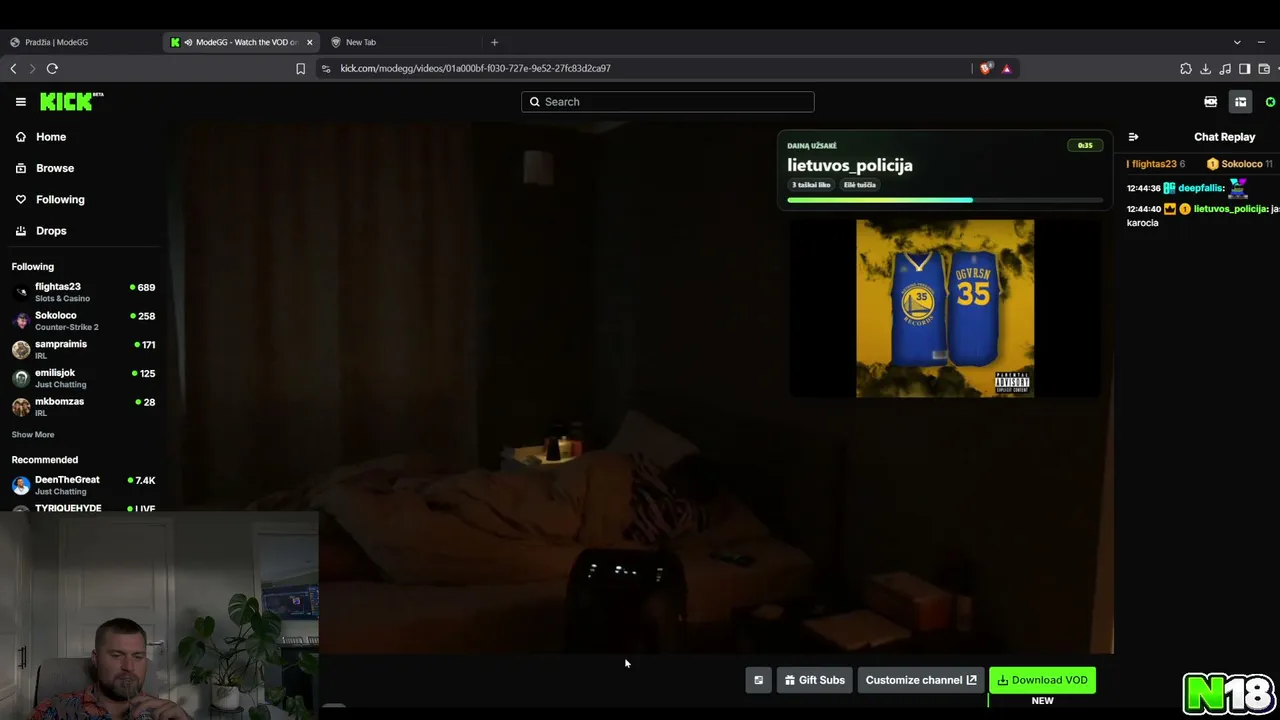Click emilisjok avatar in Following list

pos(21,378)
